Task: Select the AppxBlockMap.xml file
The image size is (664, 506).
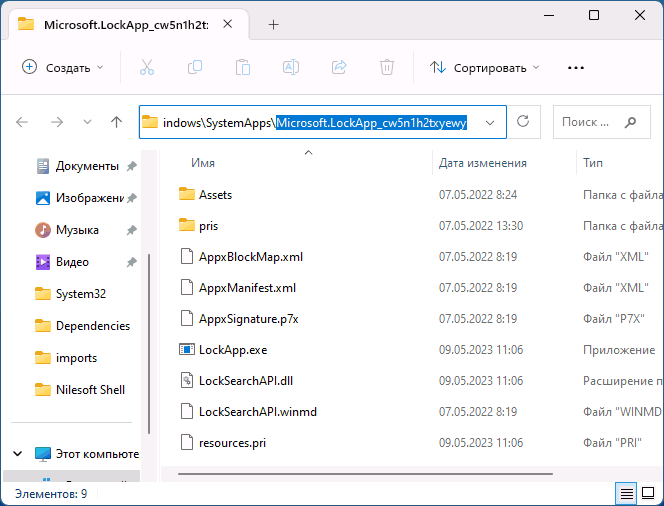Action: tap(251, 257)
